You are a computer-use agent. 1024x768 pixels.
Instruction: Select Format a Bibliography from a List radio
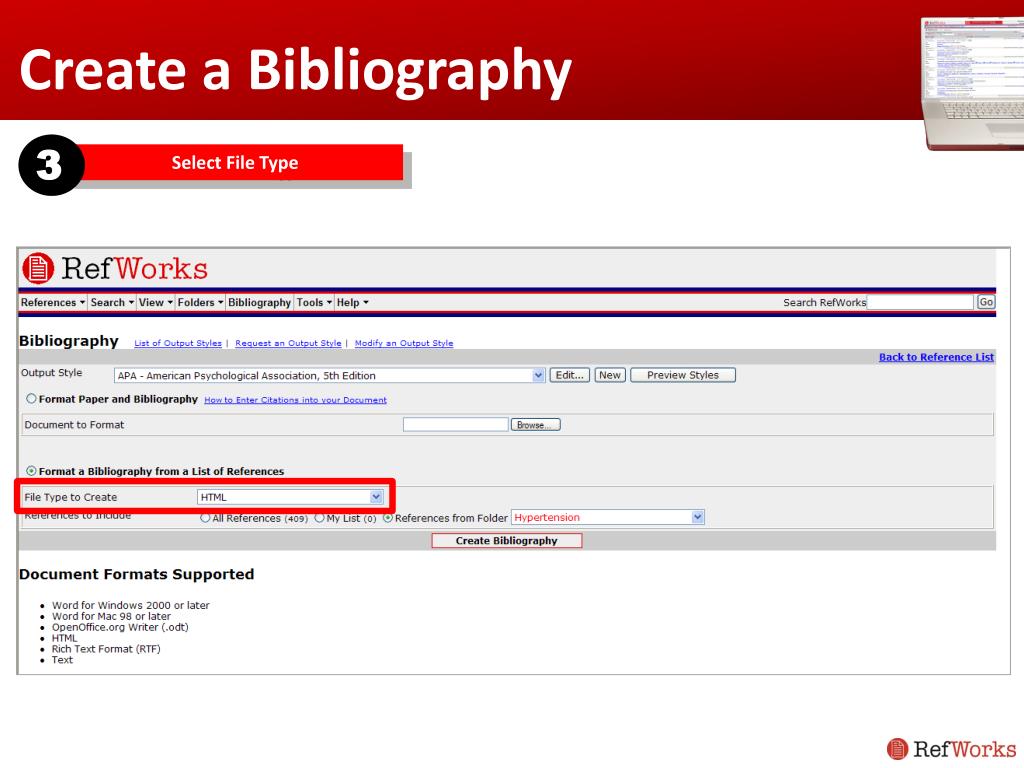tap(31, 470)
